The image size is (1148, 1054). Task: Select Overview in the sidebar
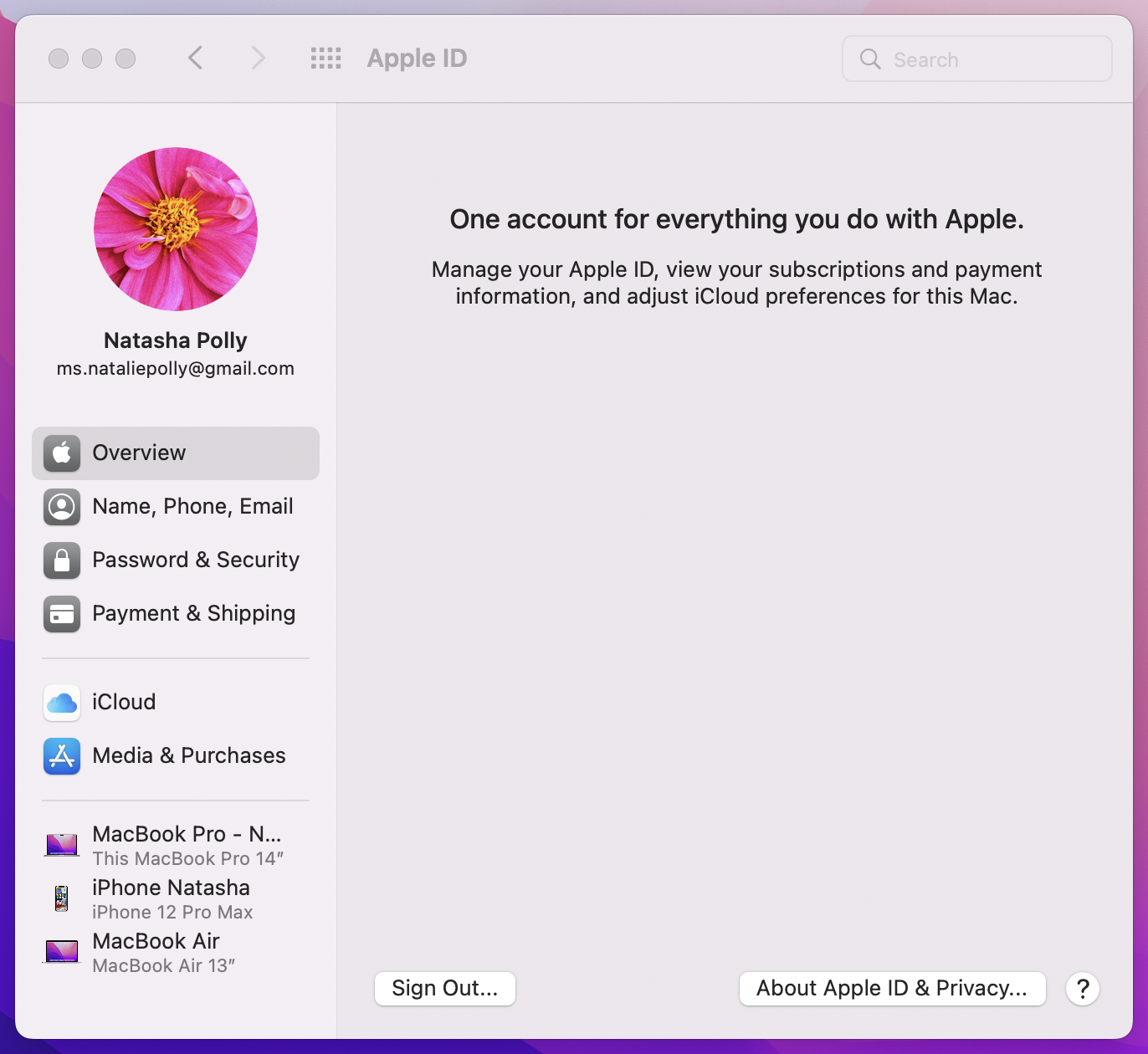pyautogui.click(x=176, y=453)
